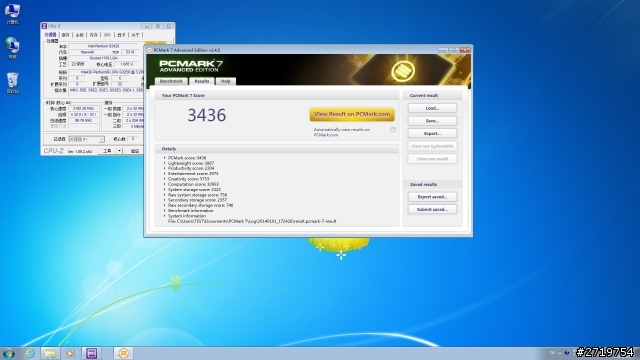Select the first (processor) tab in CPU-Z
This screenshot has height=360, width=640.
tap(51, 35)
